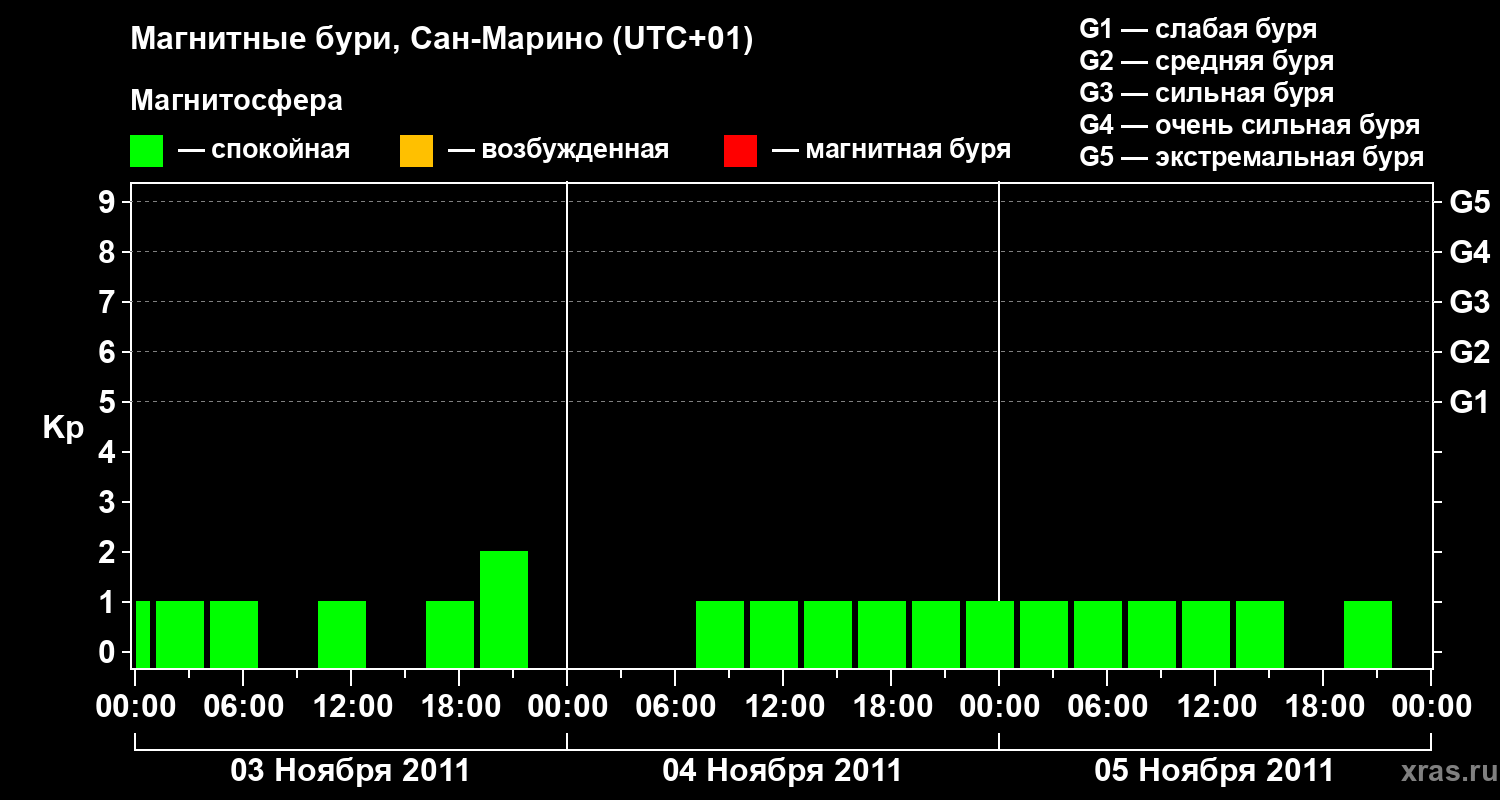The width and height of the screenshot is (1500, 800).
Task: Click the '— возбужденная' legend label
Action: [x=558, y=151]
